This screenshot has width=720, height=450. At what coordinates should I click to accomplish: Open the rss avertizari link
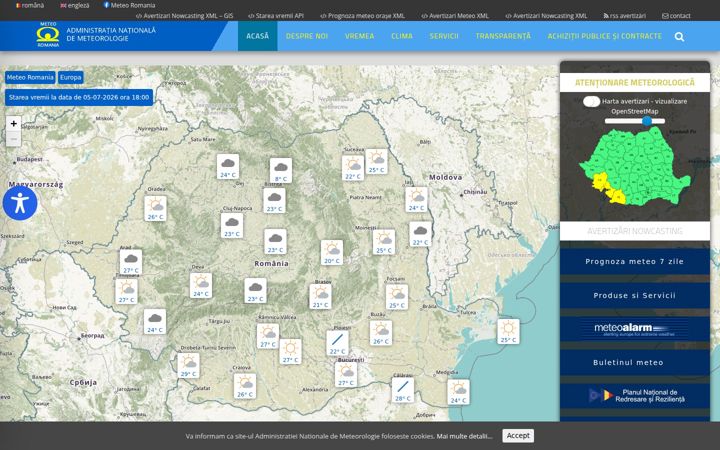(624, 16)
